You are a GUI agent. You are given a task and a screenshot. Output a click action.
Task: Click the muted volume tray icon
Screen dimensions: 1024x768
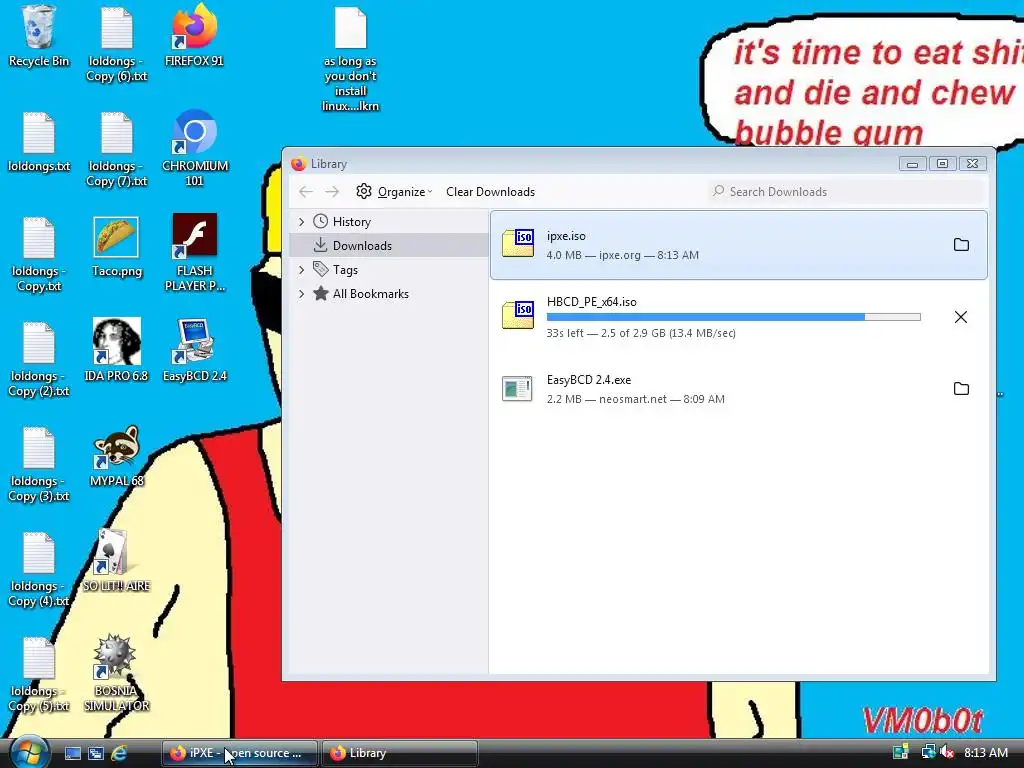coord(946,752)
